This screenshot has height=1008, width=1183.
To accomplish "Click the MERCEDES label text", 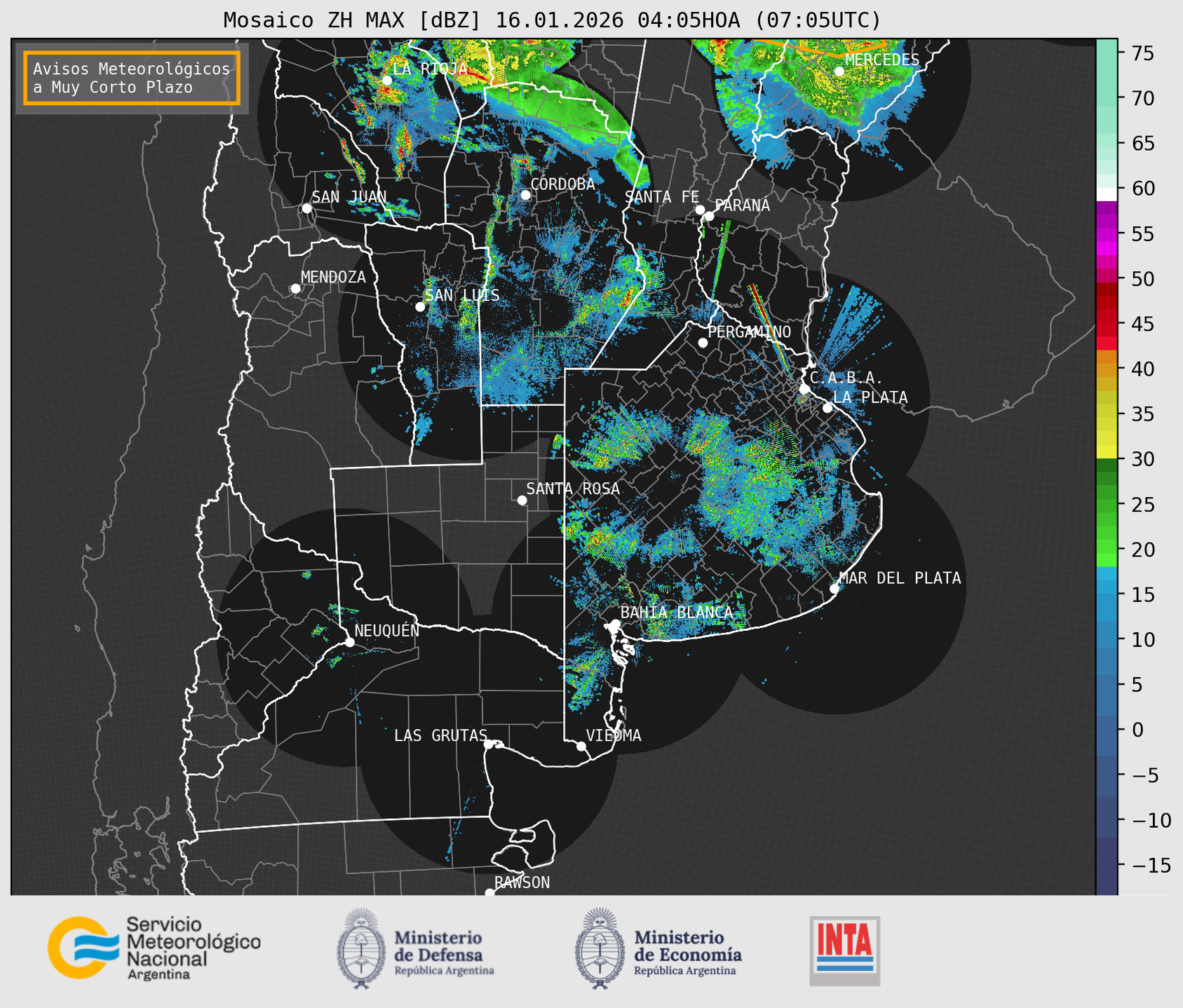I will [x=882, y=60].
